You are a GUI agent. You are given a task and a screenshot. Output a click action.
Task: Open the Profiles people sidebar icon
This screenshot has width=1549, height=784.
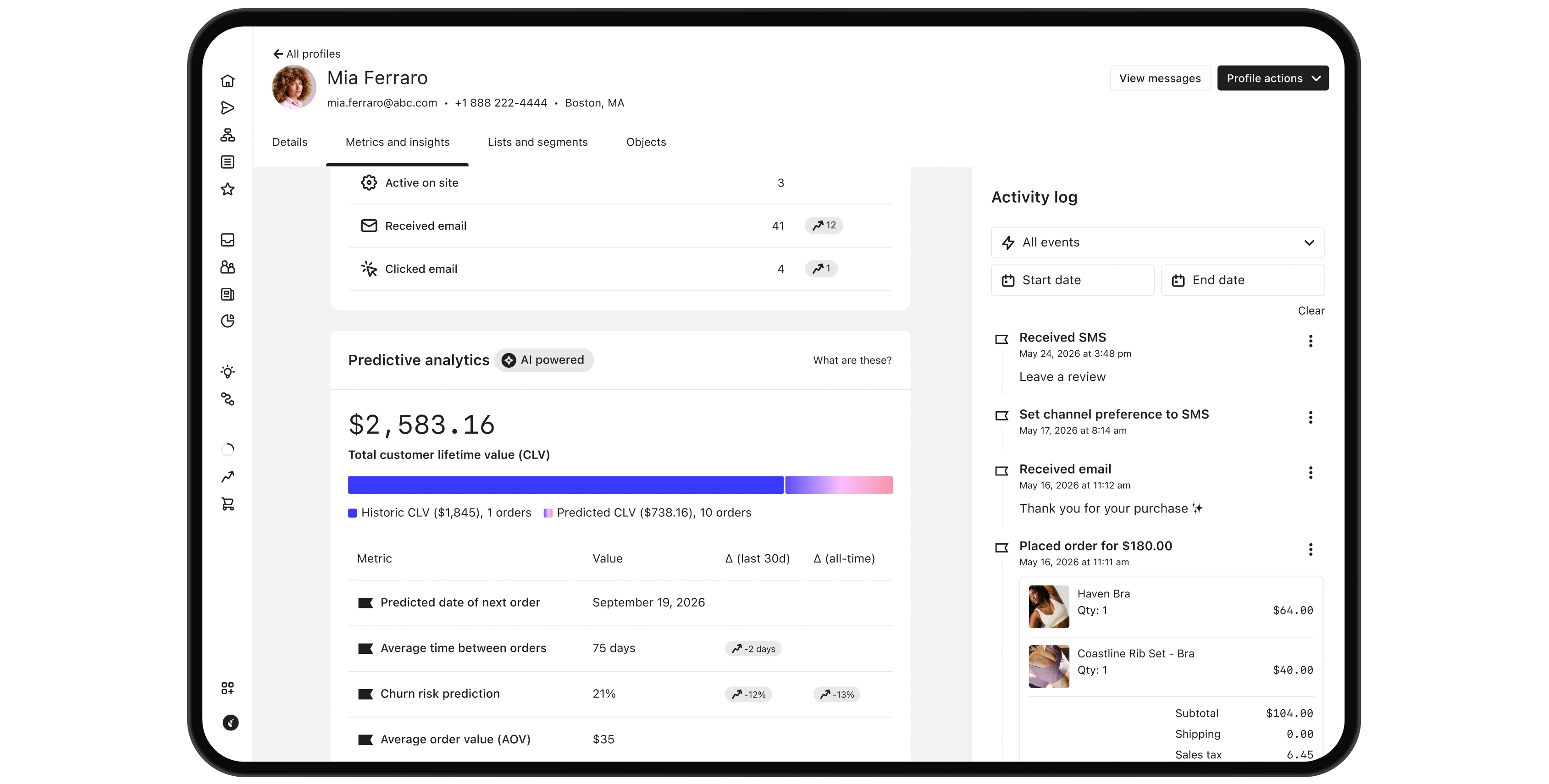[227, 267]
